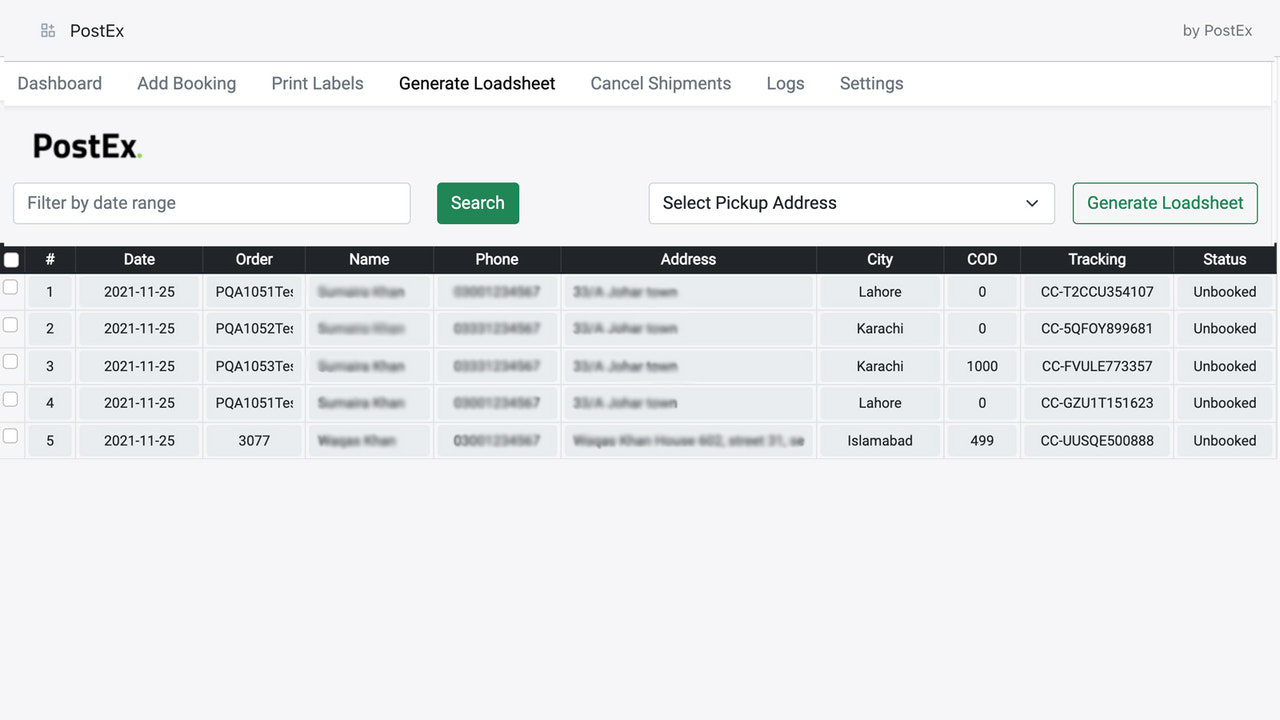The image size is (1280, 720).
Task: Select tracking number CC-T2CCU354107
Action: pos(1096,291)
